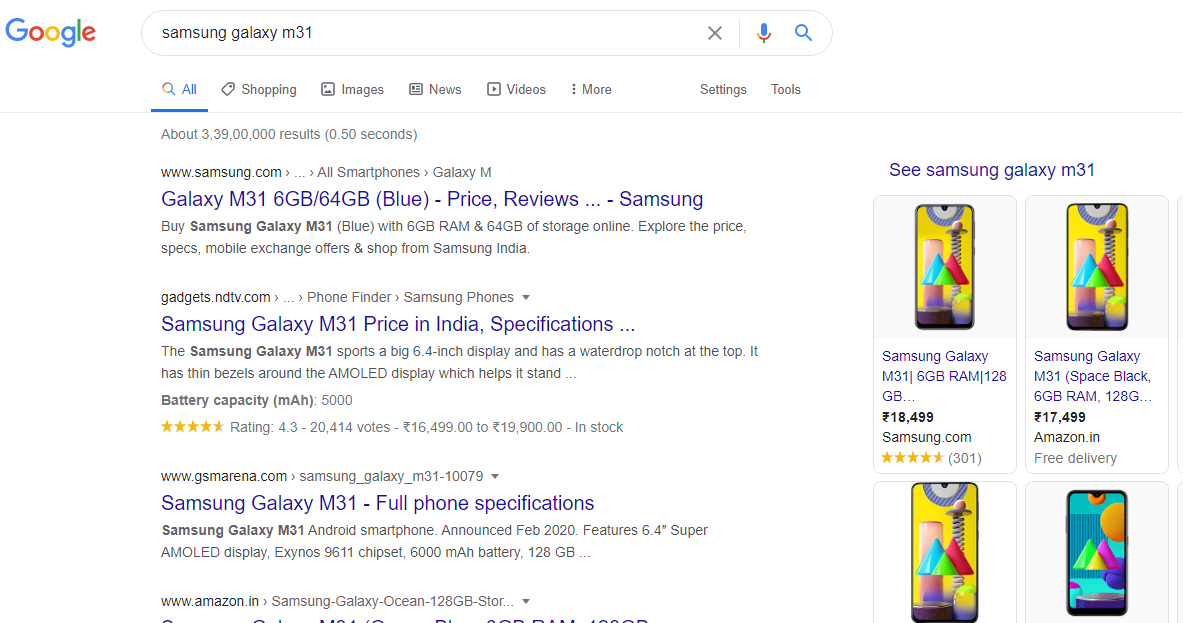The height and width of the screenshot is (623, 1183).
Task: Open the second-row yellow phone product thumbnail
Action: 945,552
